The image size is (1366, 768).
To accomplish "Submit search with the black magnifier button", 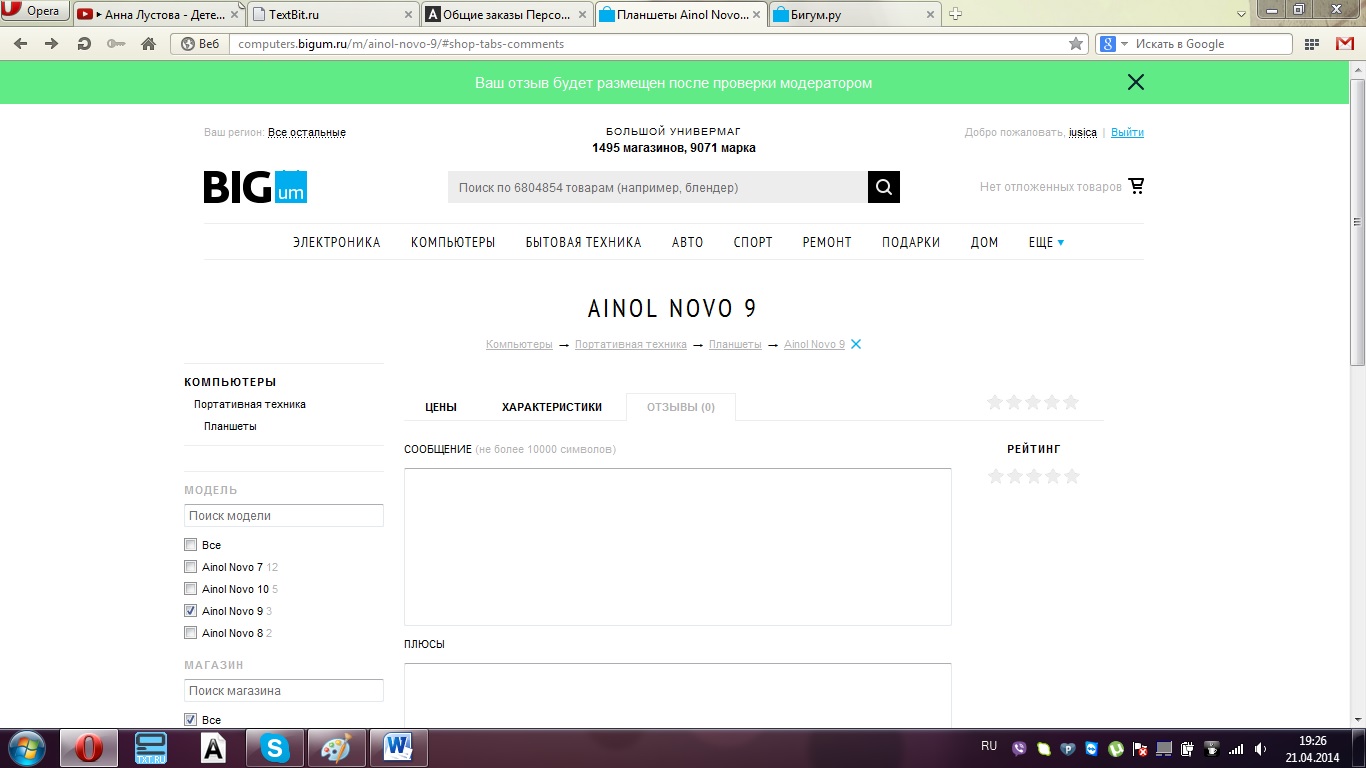I will coord(884,187).
